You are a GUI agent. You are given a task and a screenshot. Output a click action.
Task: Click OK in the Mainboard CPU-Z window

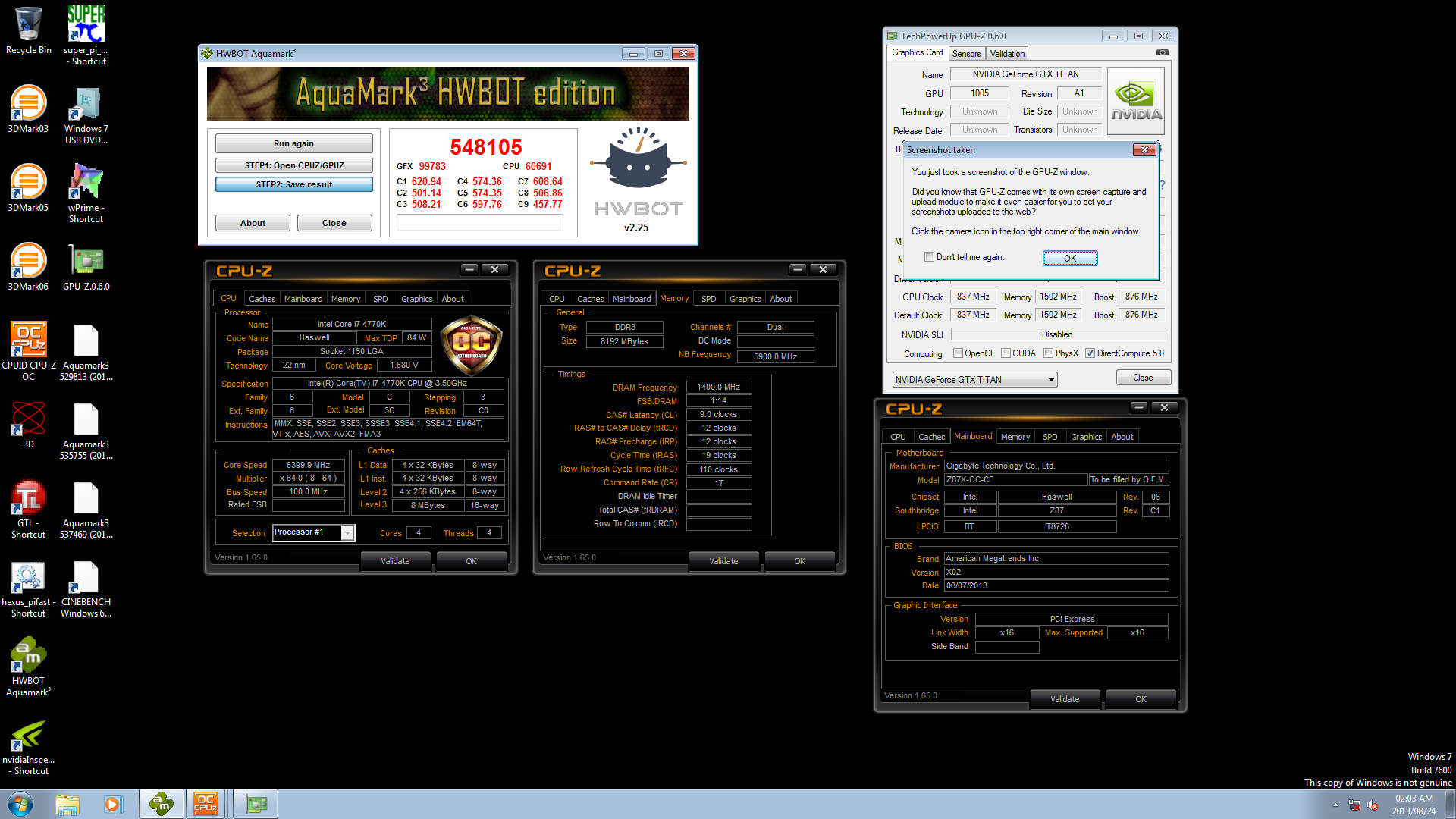click(x=1141, y=699)
